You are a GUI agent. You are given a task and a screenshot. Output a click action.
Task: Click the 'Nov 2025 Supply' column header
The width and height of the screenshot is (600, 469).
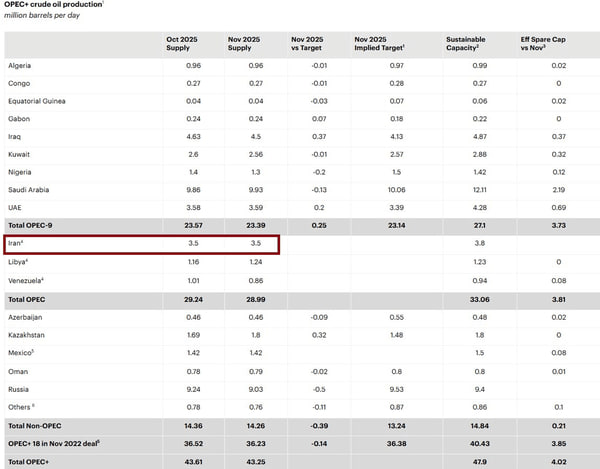tap(245, 43)
